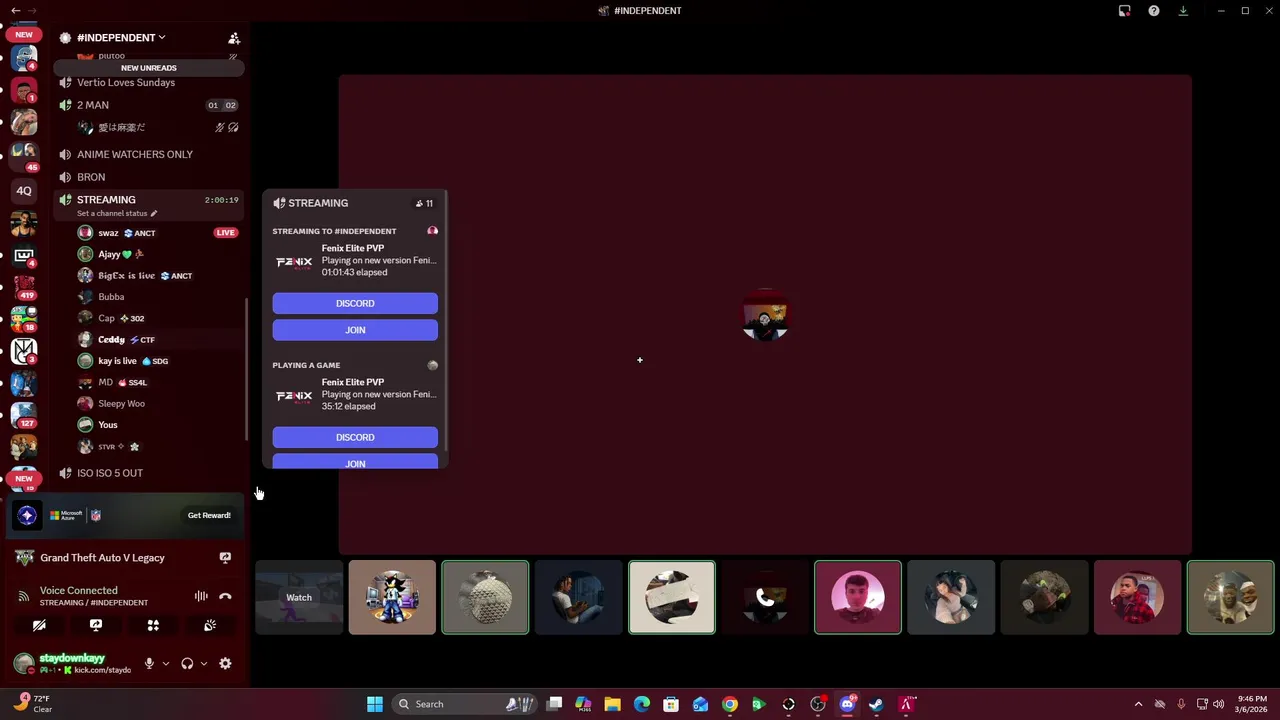Jump to NEW UNREADS bar
This screenshot has width=1280, height=720.
(x=149, y=68)
